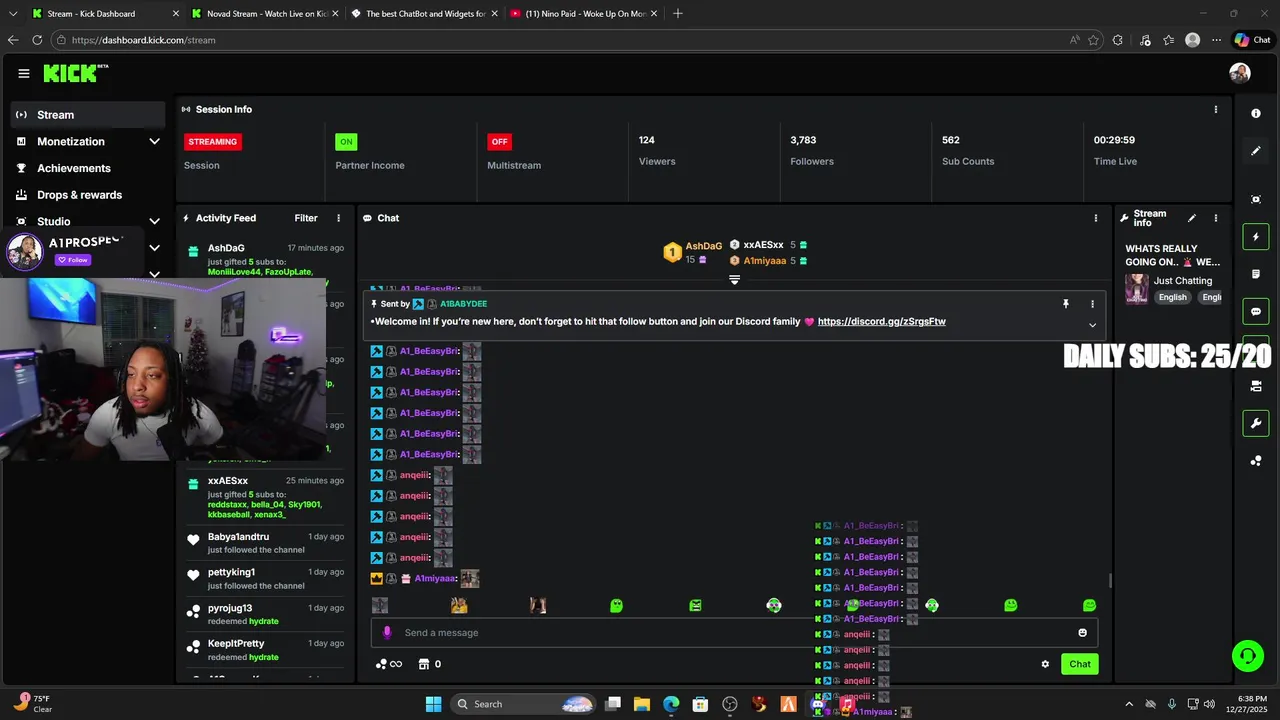Collapse the chat leaderboard handle
This screenshot has height=720, width=1280.
click(734, 280)
